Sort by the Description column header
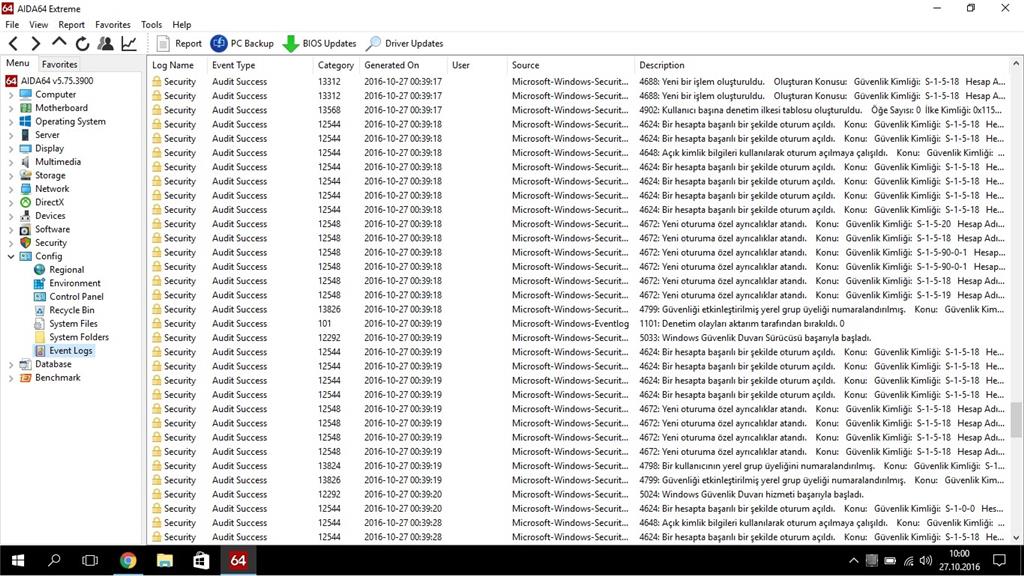The image size is (1024, 576). tap(822, 65)
